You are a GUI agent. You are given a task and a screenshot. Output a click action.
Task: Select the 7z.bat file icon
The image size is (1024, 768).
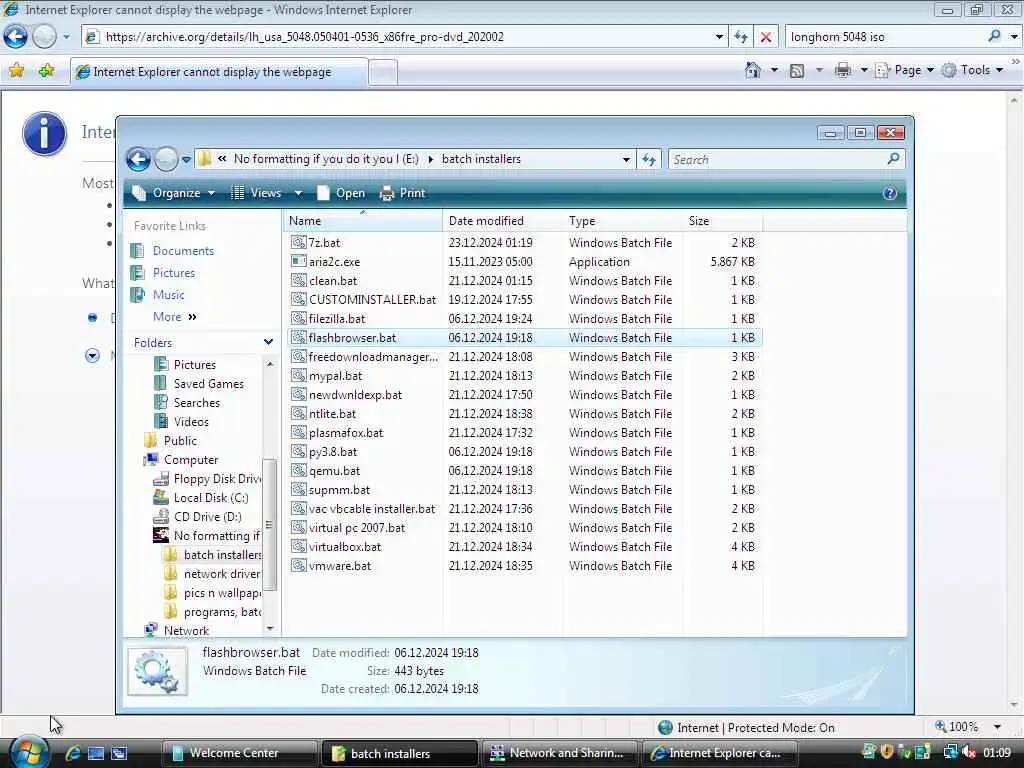[x=298, y=242]
